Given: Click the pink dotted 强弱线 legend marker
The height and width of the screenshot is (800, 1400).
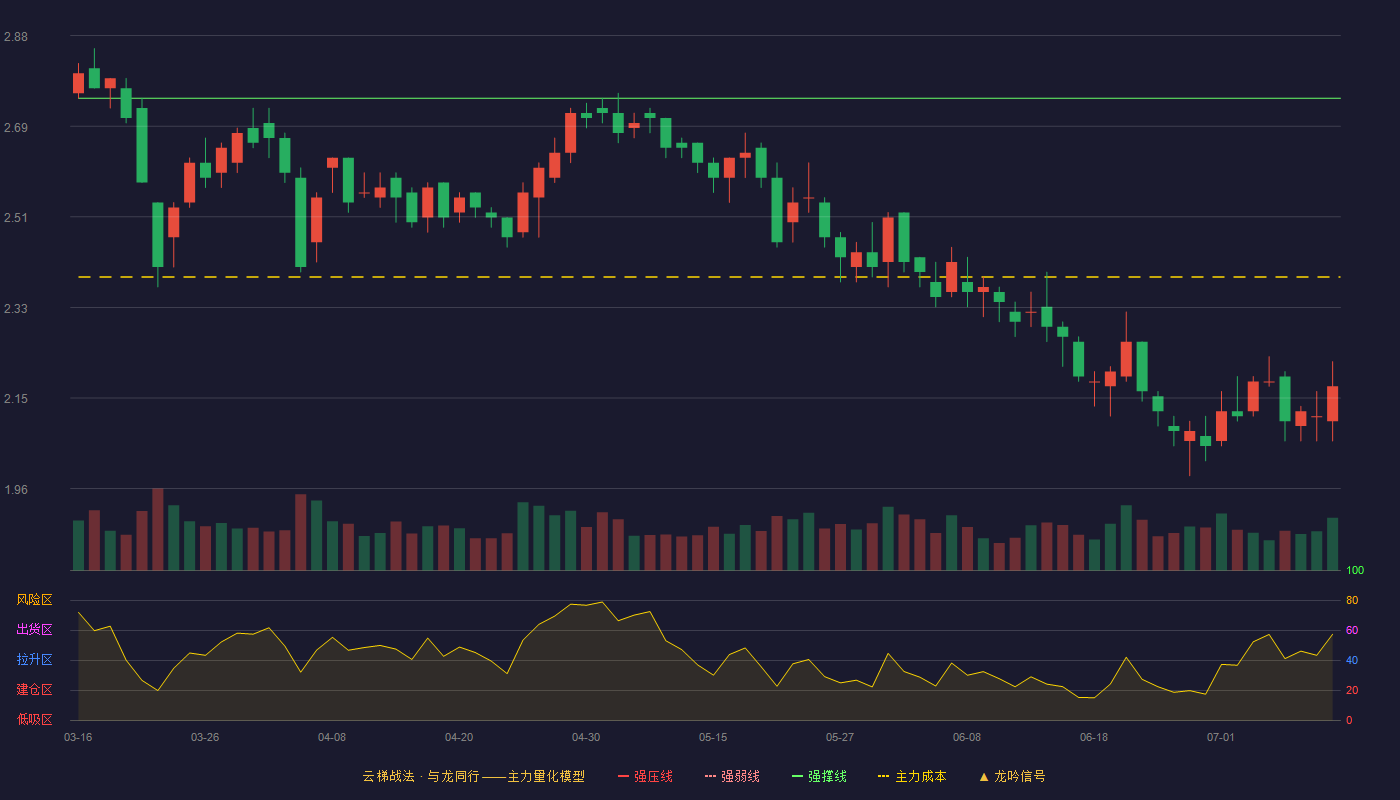Looking at the screenshot, I should coord(710,776).
